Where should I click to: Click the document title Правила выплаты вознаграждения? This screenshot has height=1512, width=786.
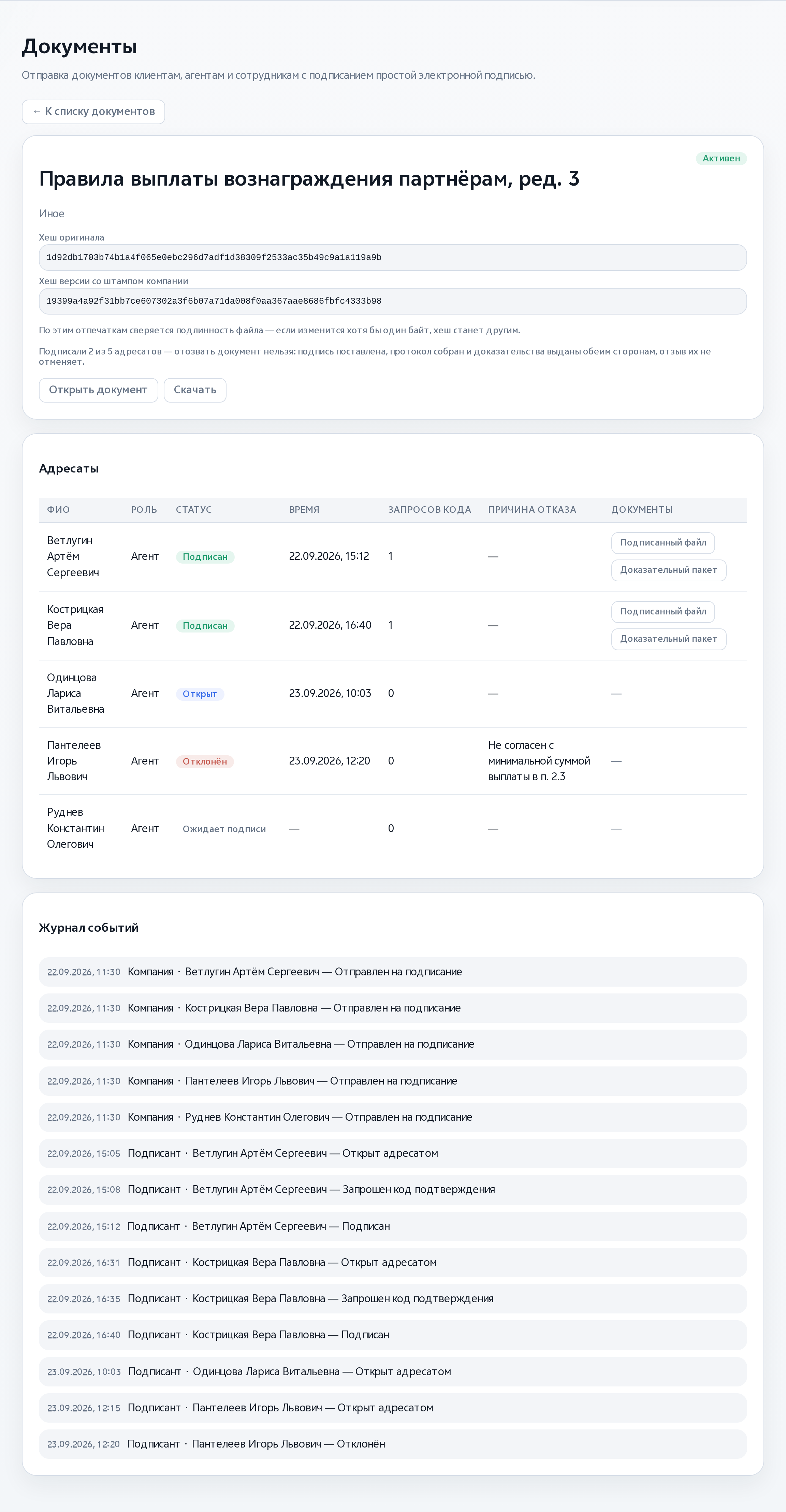(x=309, y=179)
